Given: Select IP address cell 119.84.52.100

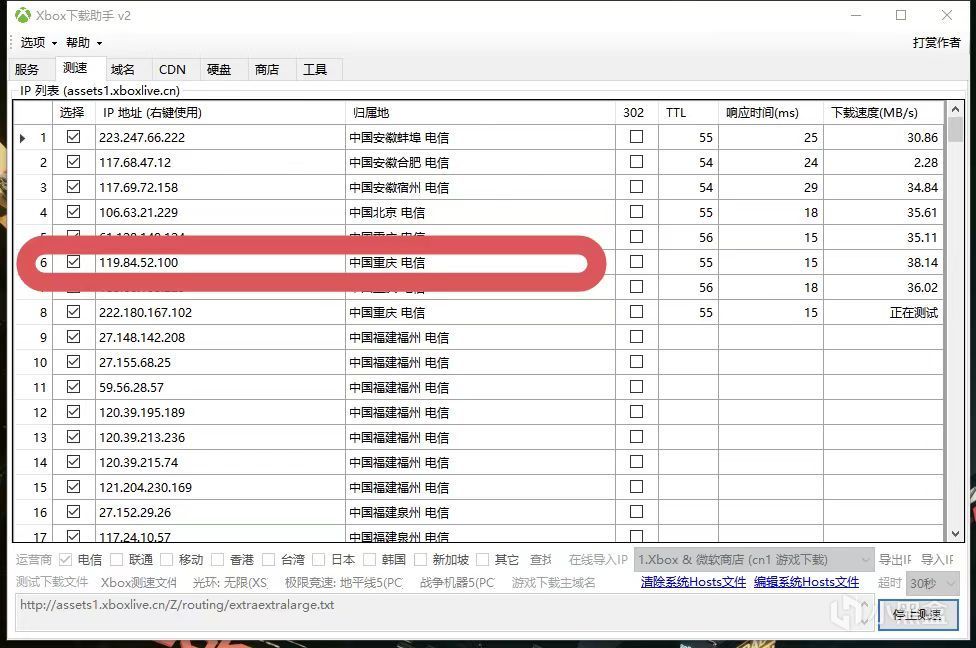Looking at the screenshot, I should (x=220, y=263).
